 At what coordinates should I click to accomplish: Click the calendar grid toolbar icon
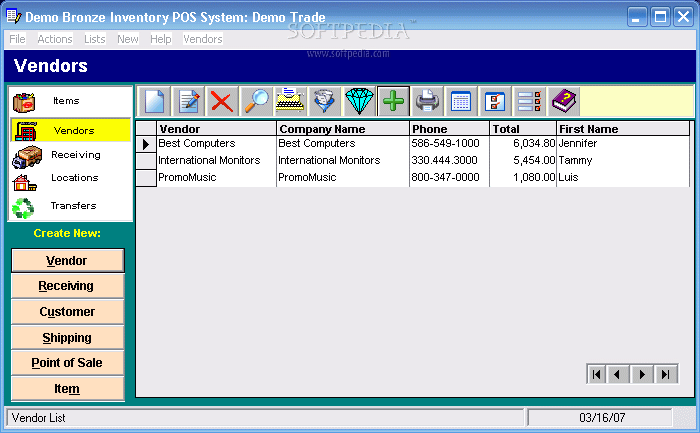(461, 101)
